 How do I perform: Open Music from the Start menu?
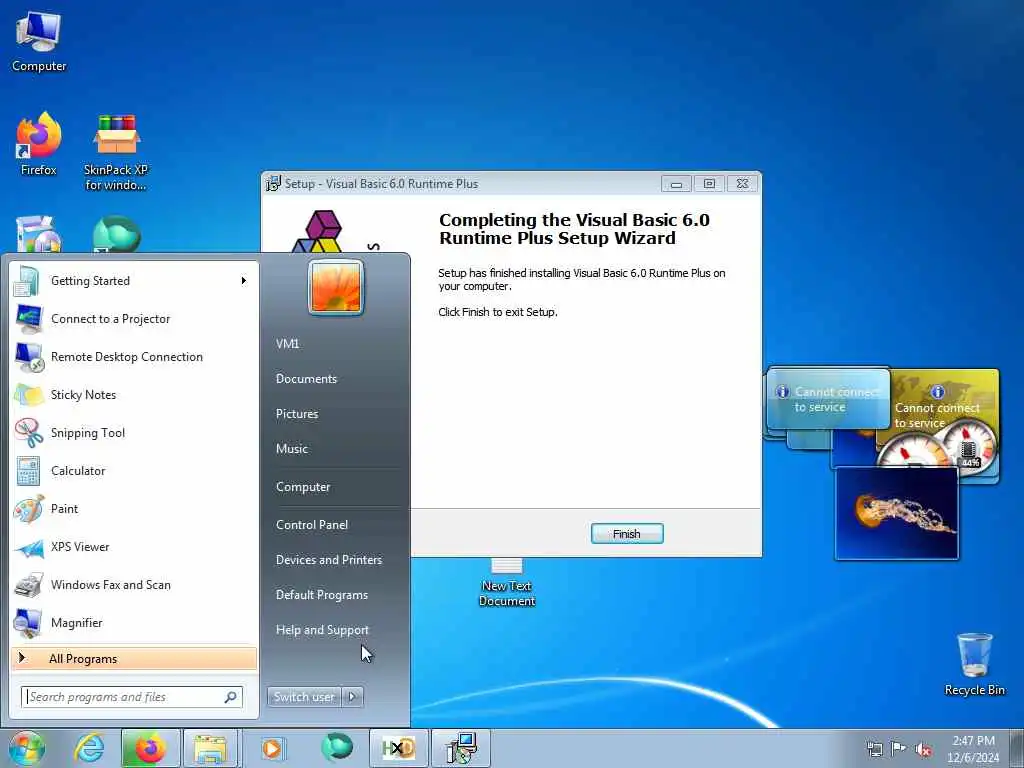pos(292,449)
